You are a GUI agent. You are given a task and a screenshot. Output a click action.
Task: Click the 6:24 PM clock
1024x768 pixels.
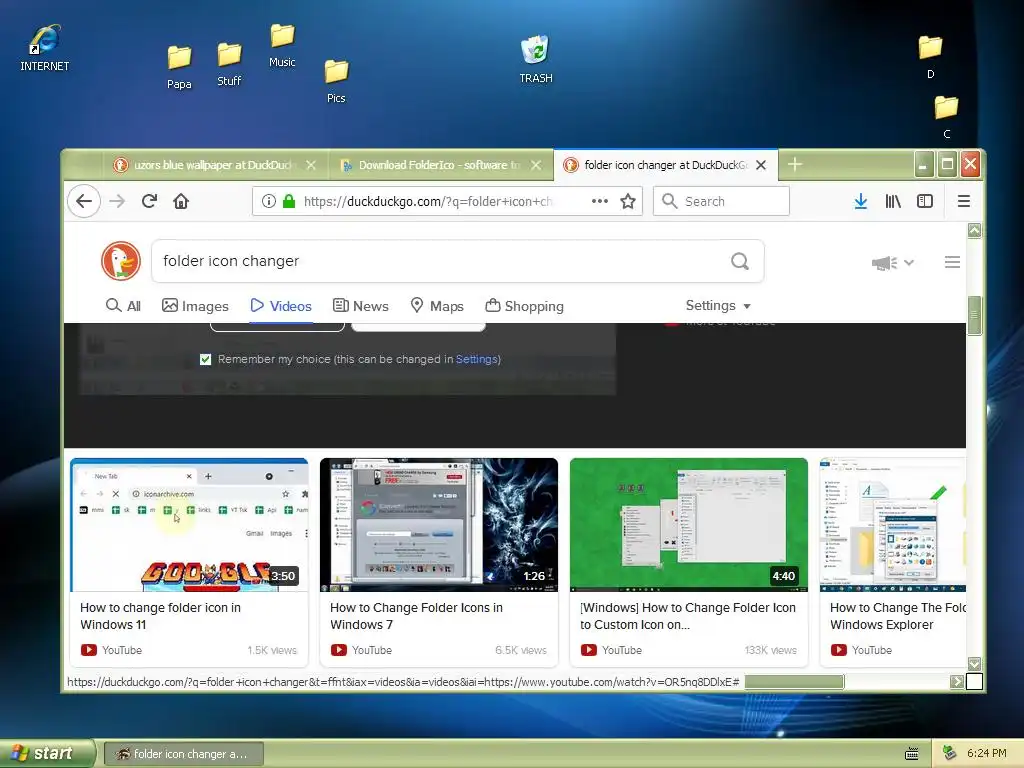point(987,753)
